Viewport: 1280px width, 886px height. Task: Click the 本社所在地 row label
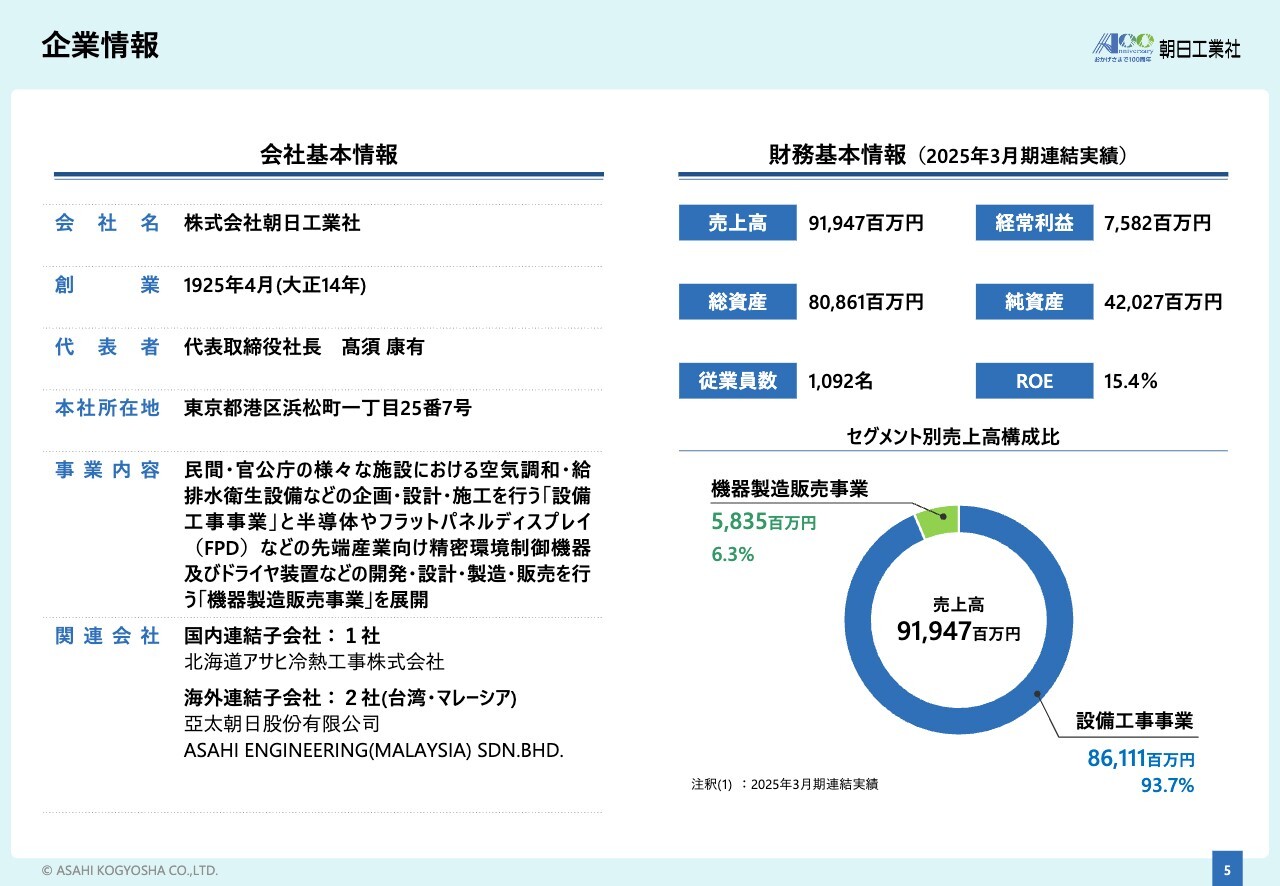coord(107,408)
